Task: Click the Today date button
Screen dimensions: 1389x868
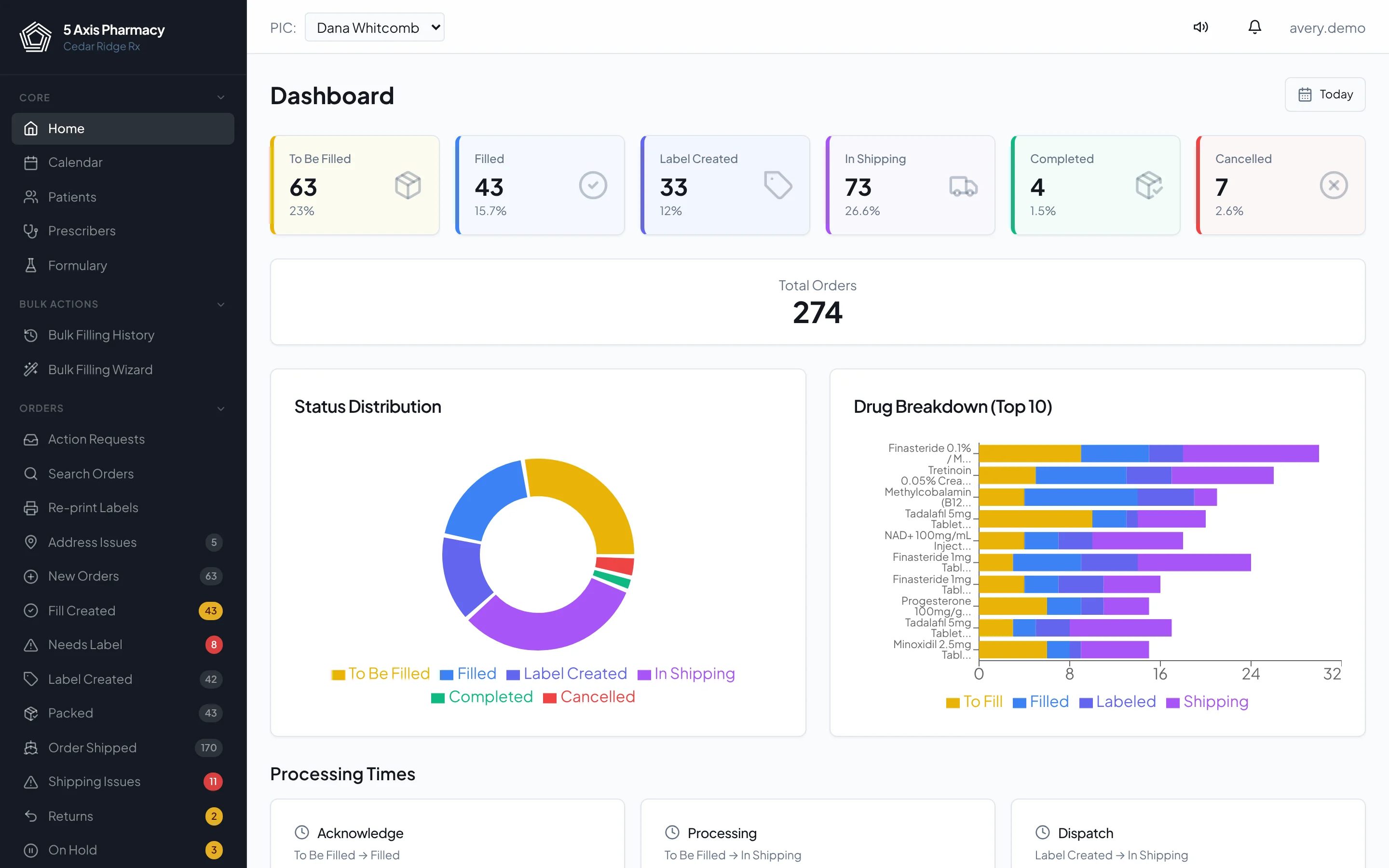Action: pyautogui.click(x=1325, y=94)
